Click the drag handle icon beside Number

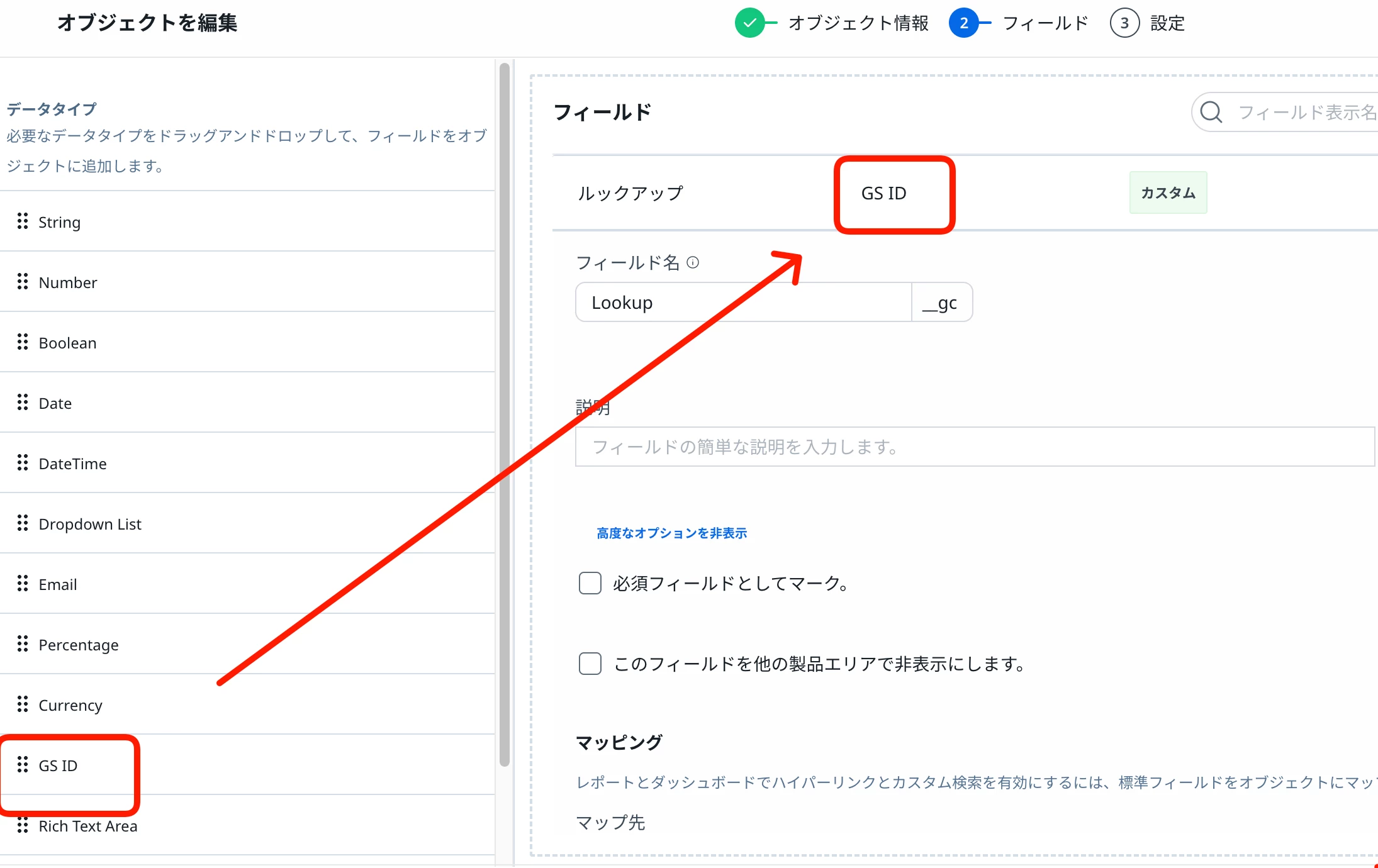(x=23, y=282)
